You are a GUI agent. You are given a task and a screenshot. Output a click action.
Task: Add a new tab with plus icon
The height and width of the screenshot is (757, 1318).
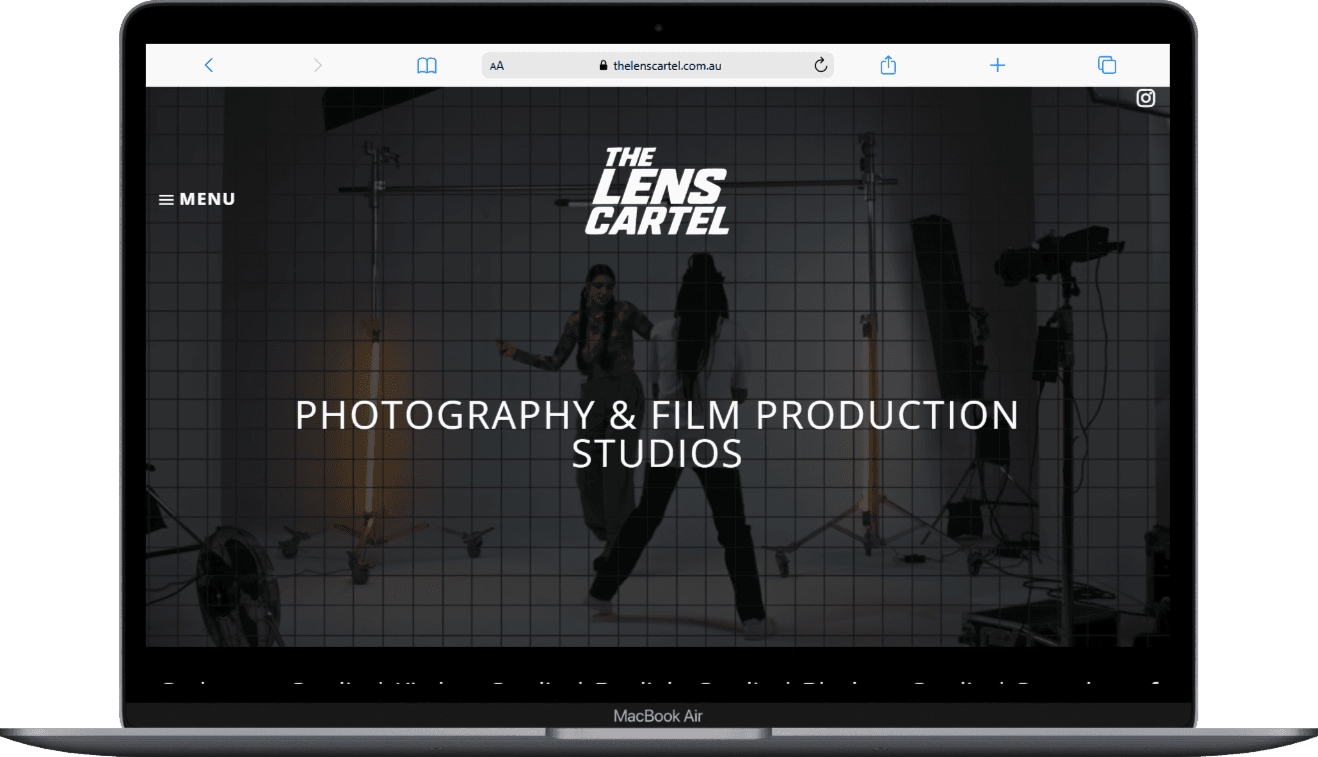point(997,65)
